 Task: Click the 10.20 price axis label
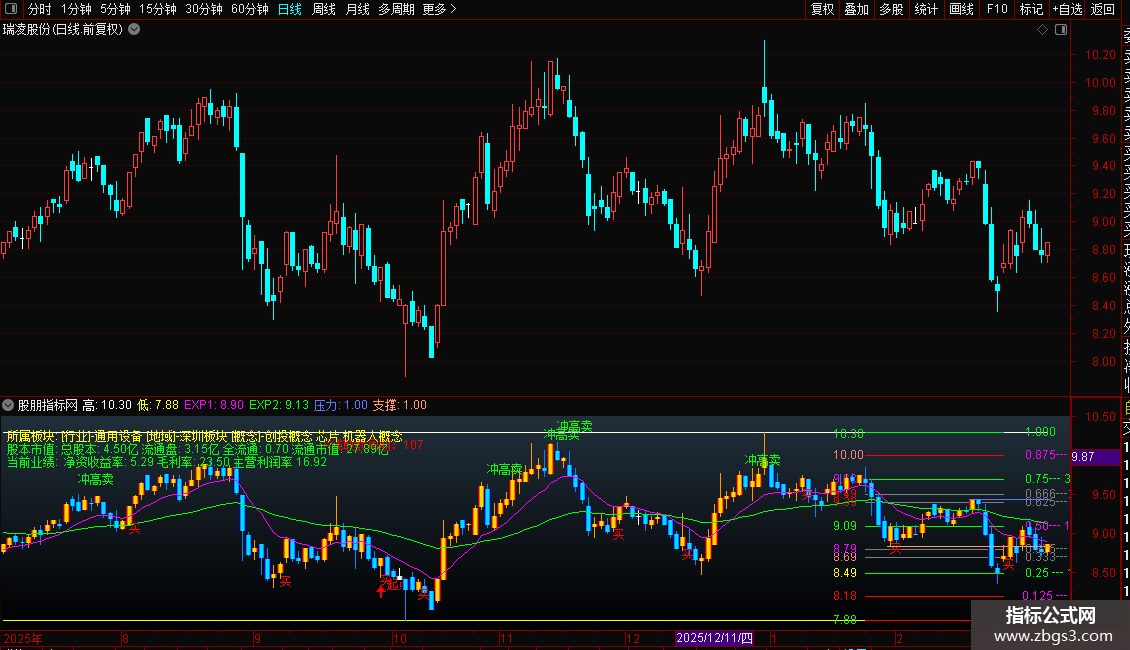click(1100, 55)
